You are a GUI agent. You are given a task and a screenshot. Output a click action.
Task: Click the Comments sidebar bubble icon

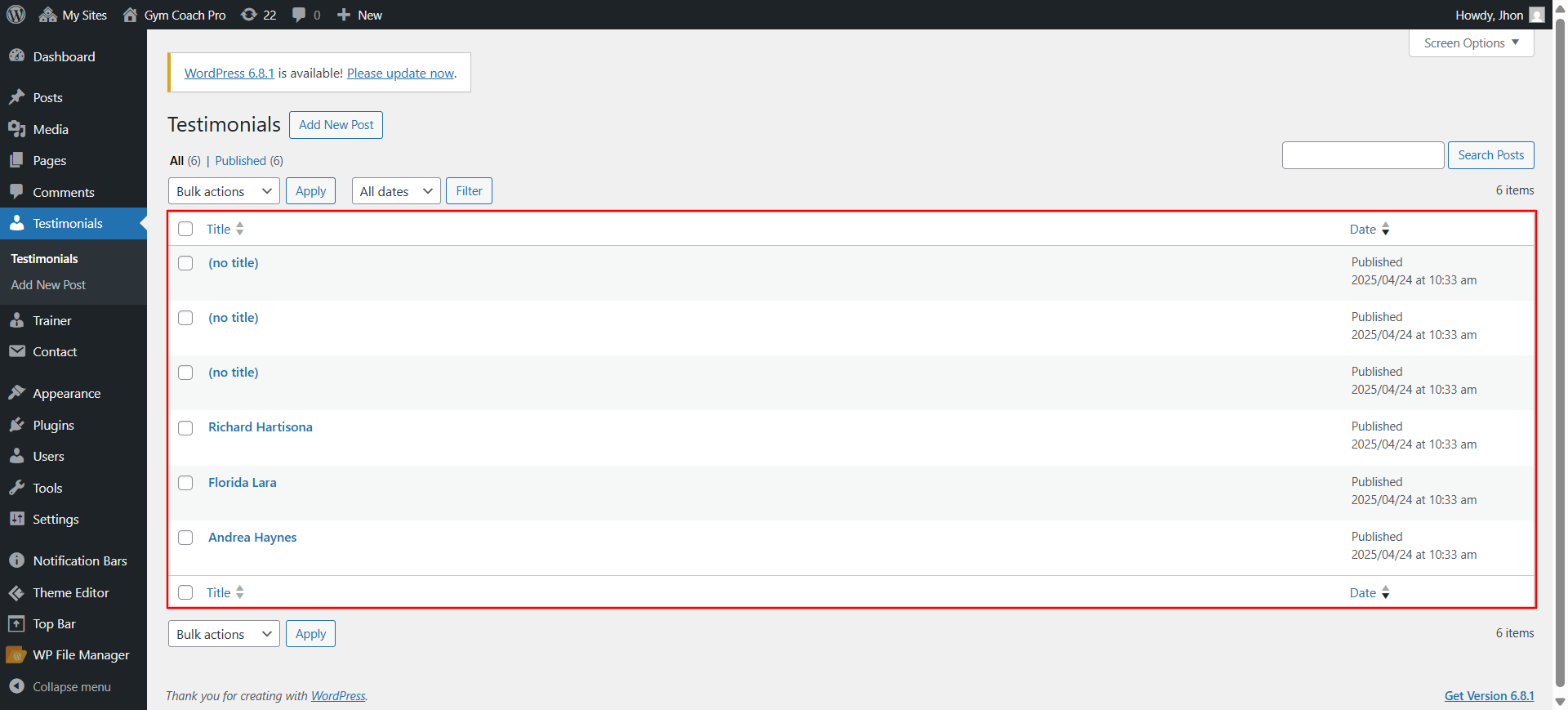[16, 191]
